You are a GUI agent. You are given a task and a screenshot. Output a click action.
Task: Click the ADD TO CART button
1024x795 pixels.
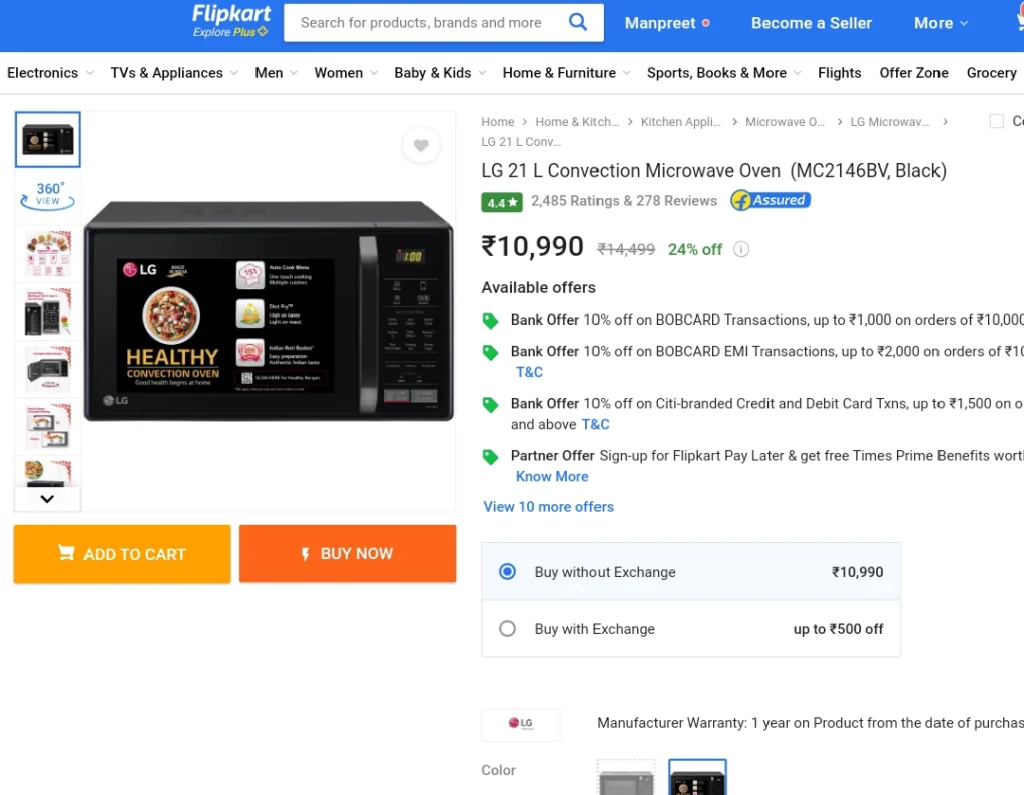click(122, 554)
